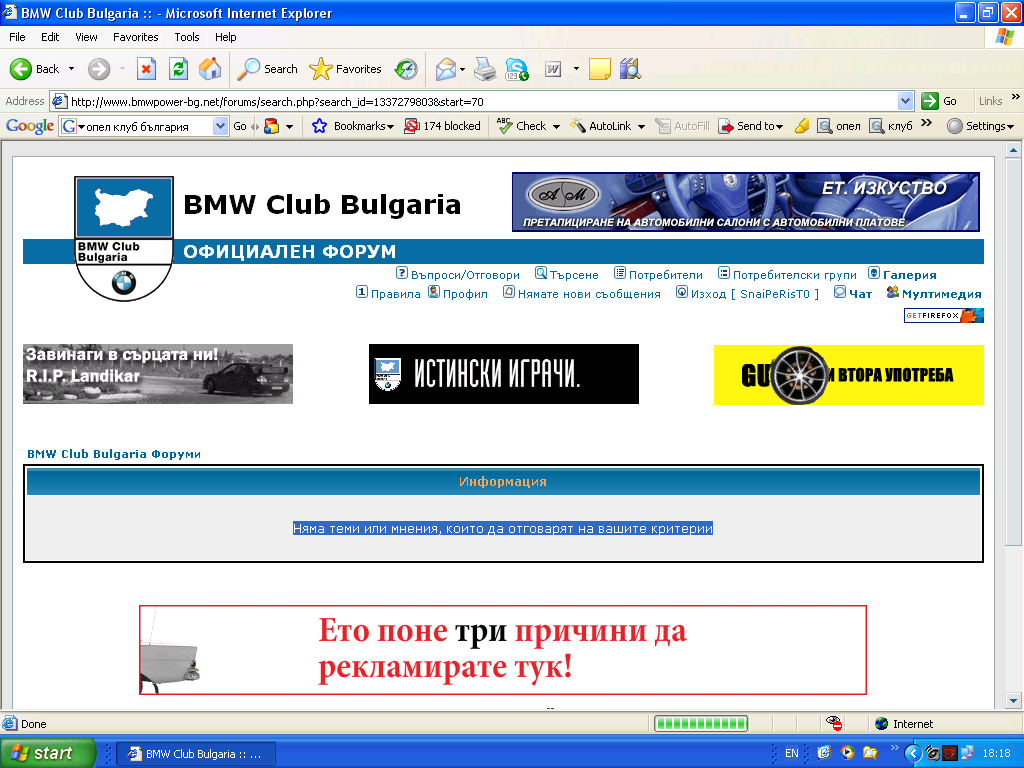Click the Mail envelope icon
The height and width of the screenshot is (768, 1024).
point(445,69)
